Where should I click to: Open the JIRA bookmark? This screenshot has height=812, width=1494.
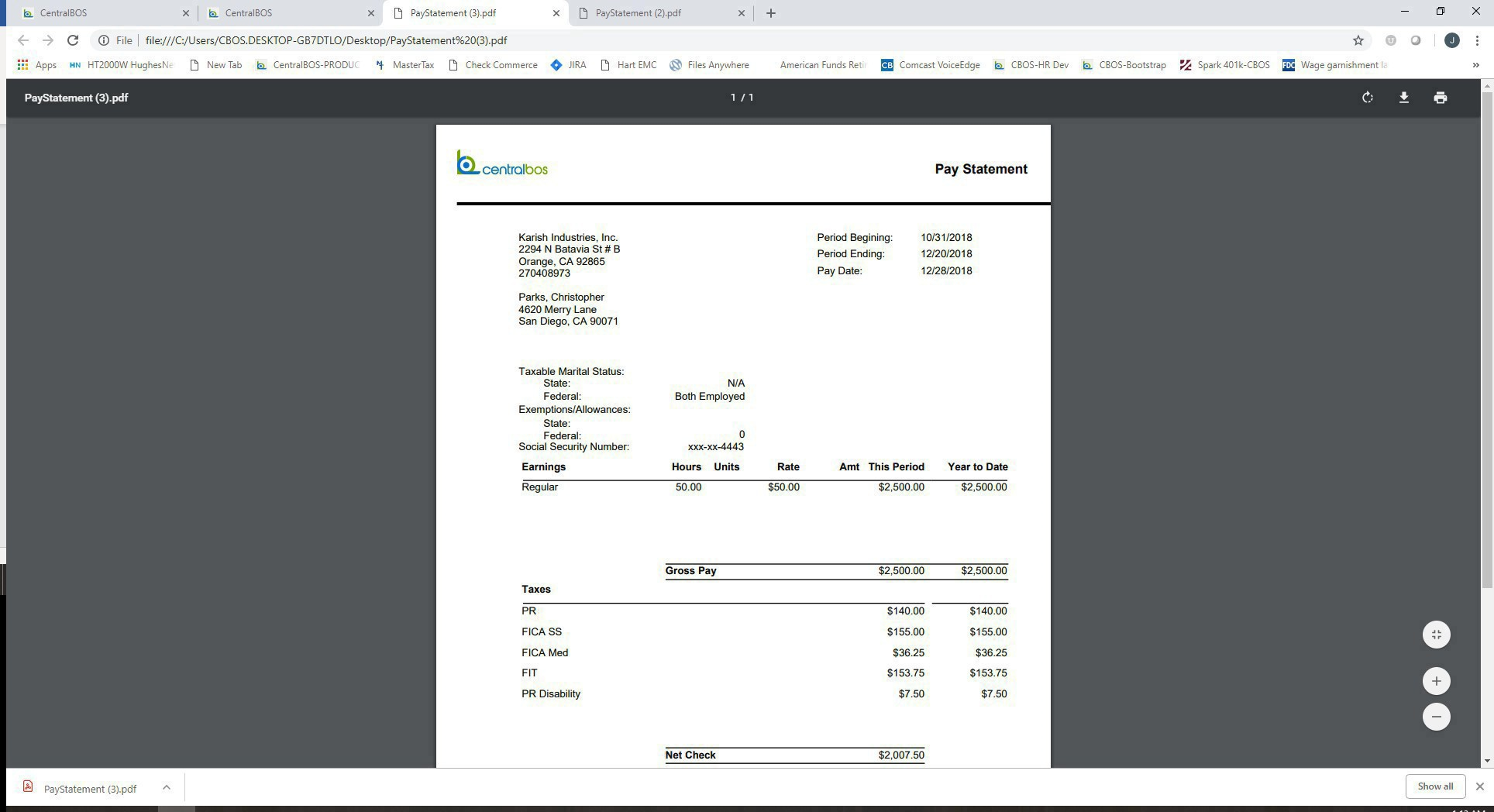[x=568, y=65]
